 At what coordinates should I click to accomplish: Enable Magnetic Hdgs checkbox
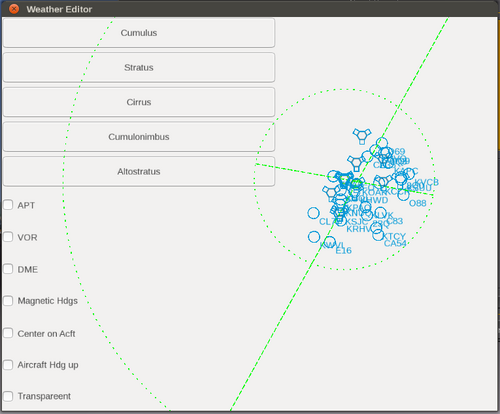point(8,301)
